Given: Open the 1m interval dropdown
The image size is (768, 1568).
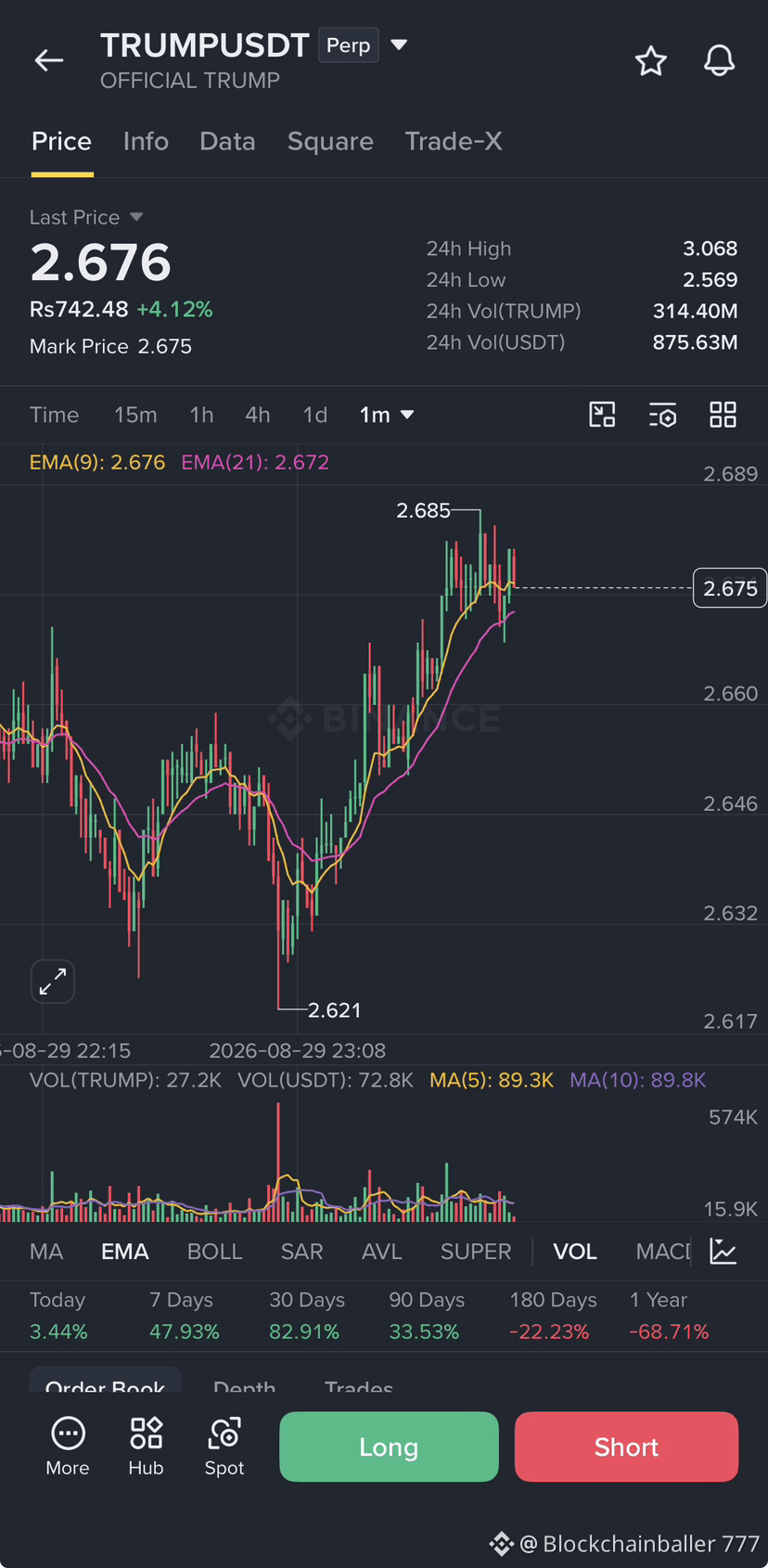Looking at the screenshot, I should pyautogui.click(x=386, y=415).
